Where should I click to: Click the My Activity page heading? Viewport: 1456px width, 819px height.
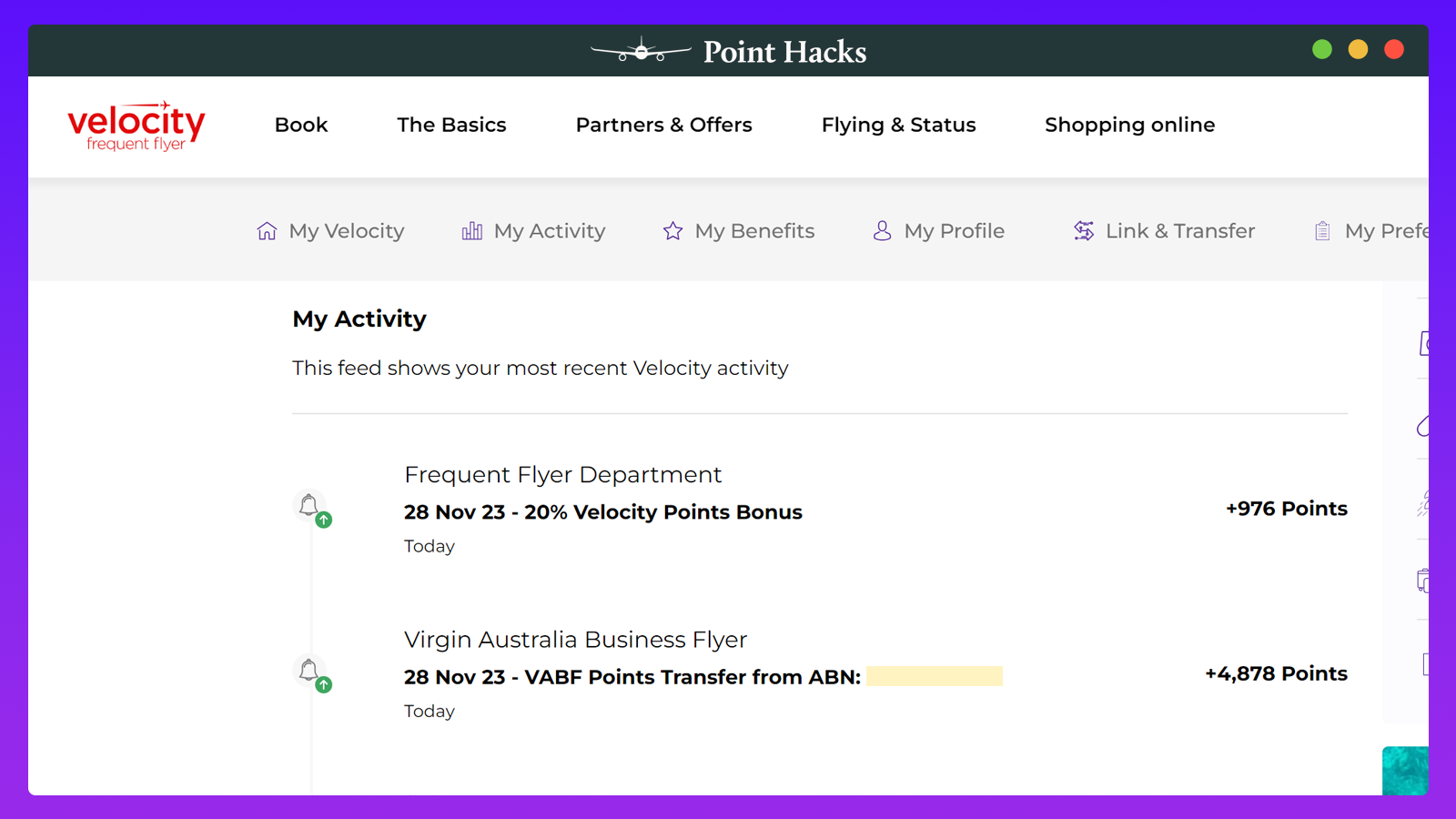pos(359,319)
